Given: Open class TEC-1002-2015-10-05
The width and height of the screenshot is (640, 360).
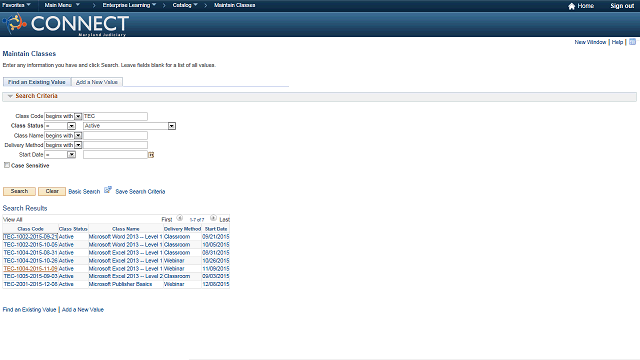Looking at the screenshot, I should point(31,245).
